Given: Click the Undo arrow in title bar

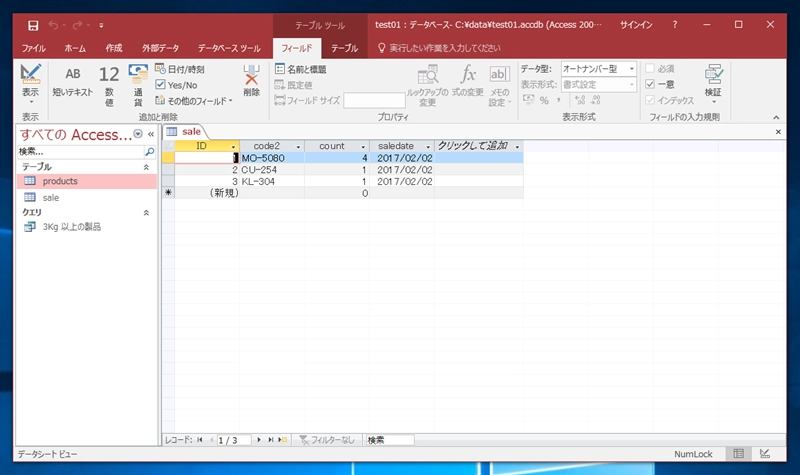Looking at the screenshot, I should coord(54,24).
